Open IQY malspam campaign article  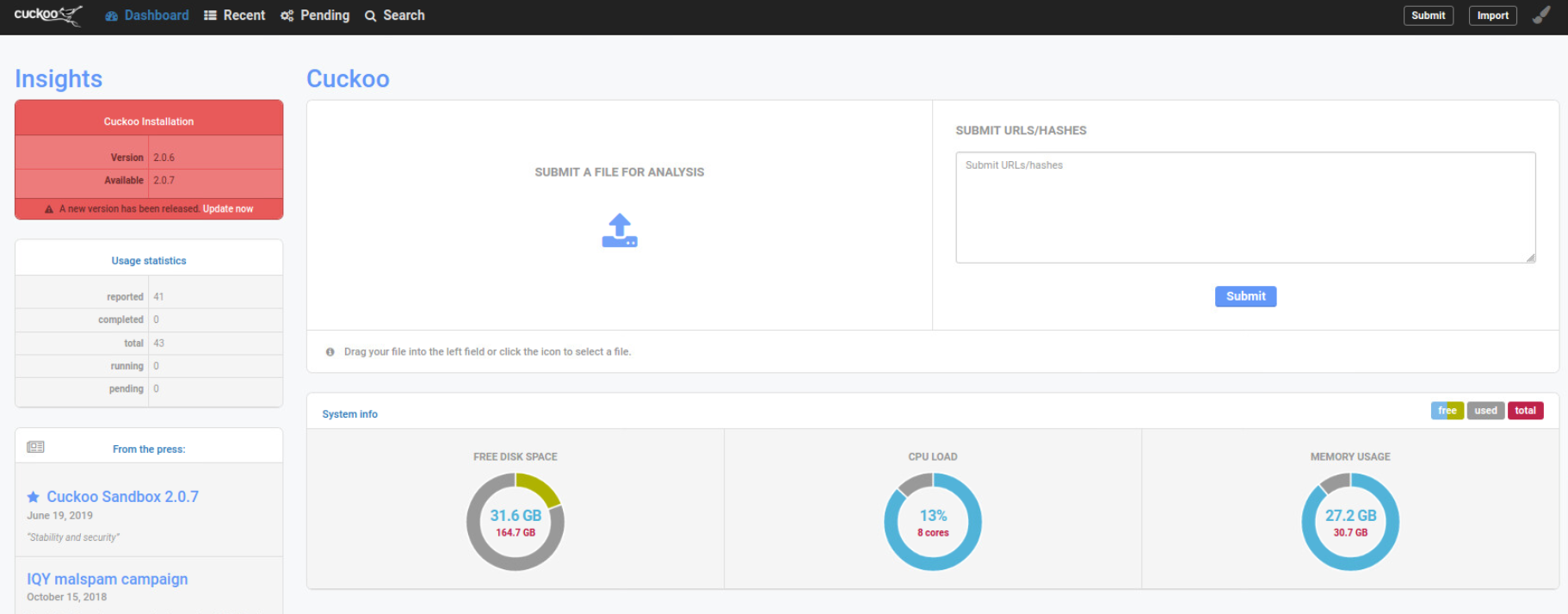[107, 580]
